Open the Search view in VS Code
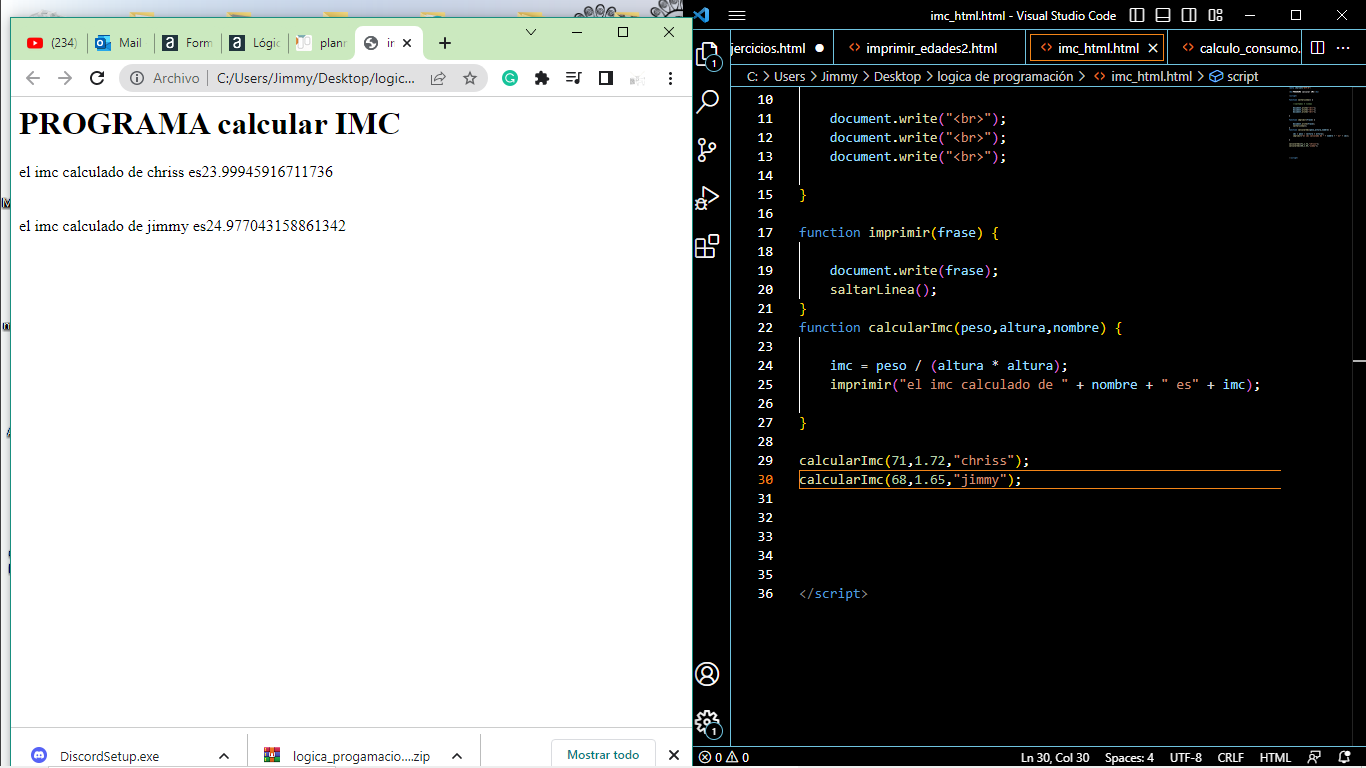1366x768 pixels. tap(707, 101)
